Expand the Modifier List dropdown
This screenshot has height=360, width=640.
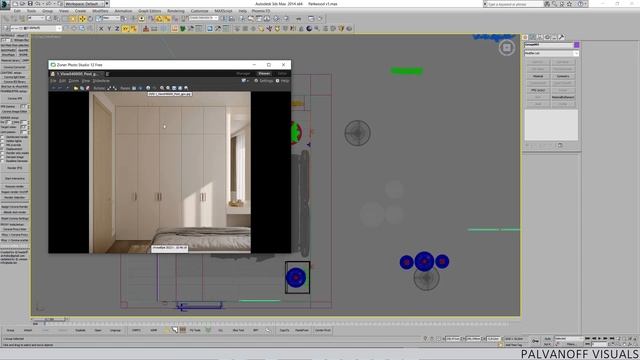click(551, 53)
